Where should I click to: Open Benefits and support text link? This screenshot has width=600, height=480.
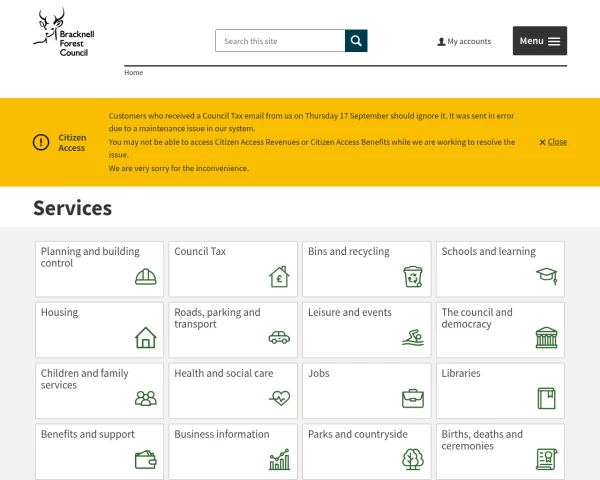[x=88, y=434]
